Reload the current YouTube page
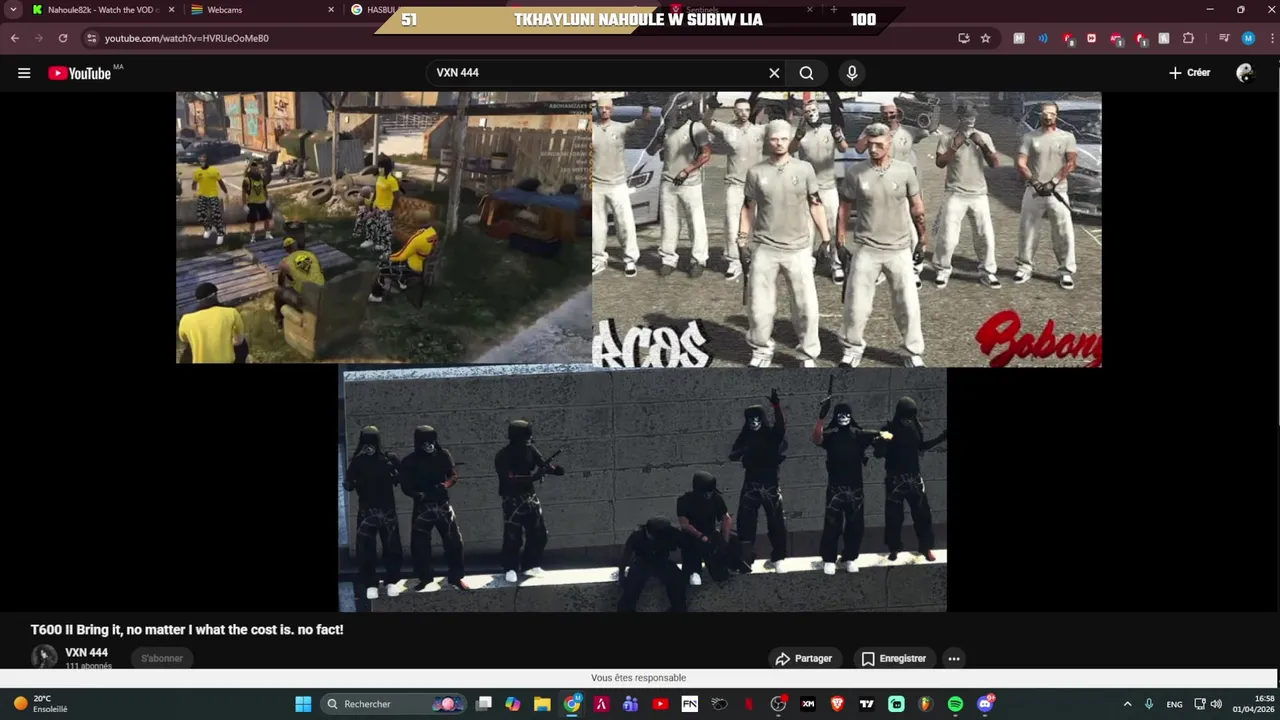The image size is (1280, 720). (63, 38)
